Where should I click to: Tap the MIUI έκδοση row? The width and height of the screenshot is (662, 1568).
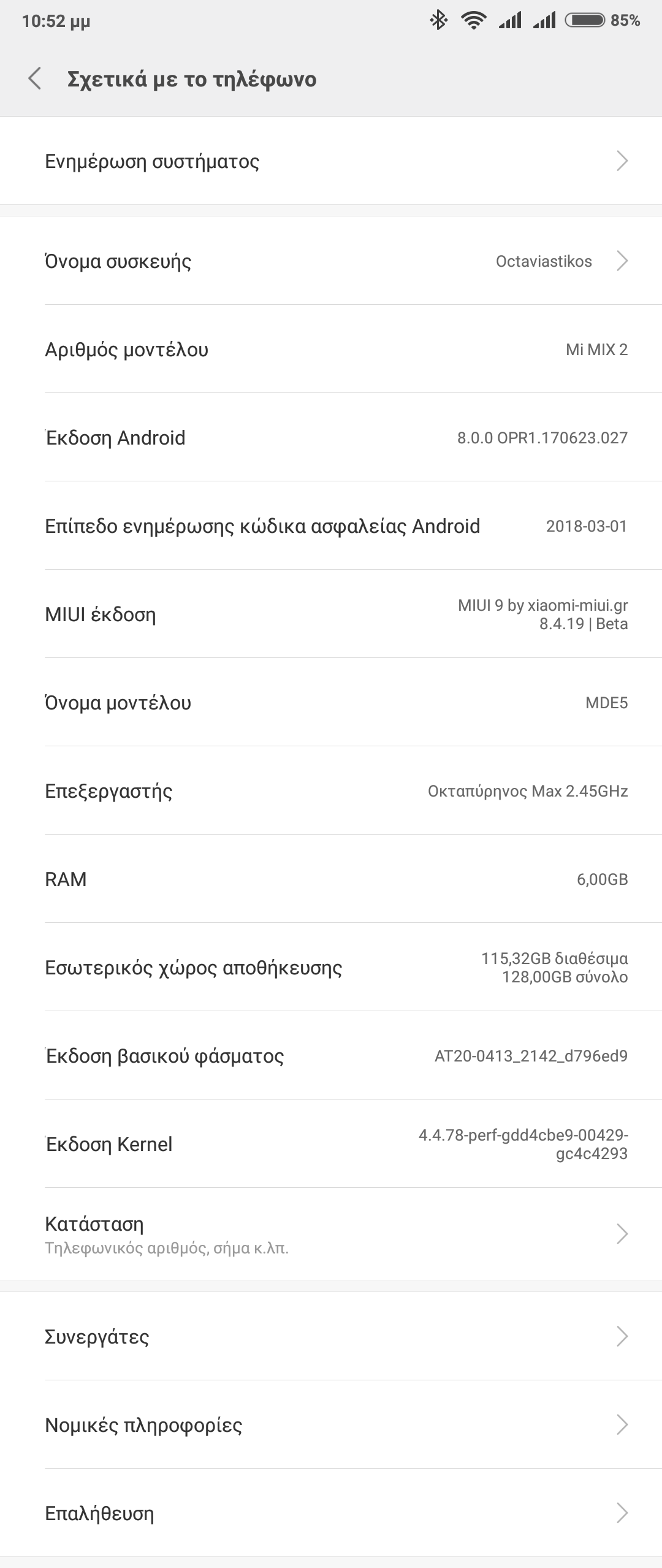click(331, 614)
